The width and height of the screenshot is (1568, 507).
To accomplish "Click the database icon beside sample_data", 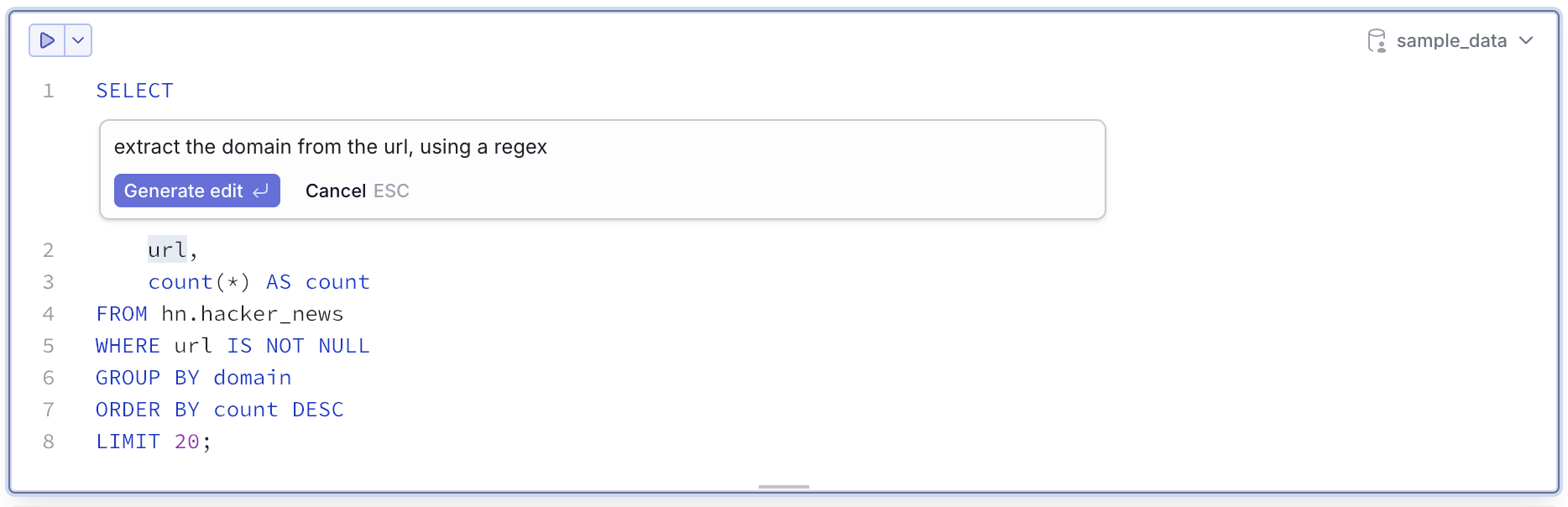I will pyautogui.click(x=1377, y=40).
